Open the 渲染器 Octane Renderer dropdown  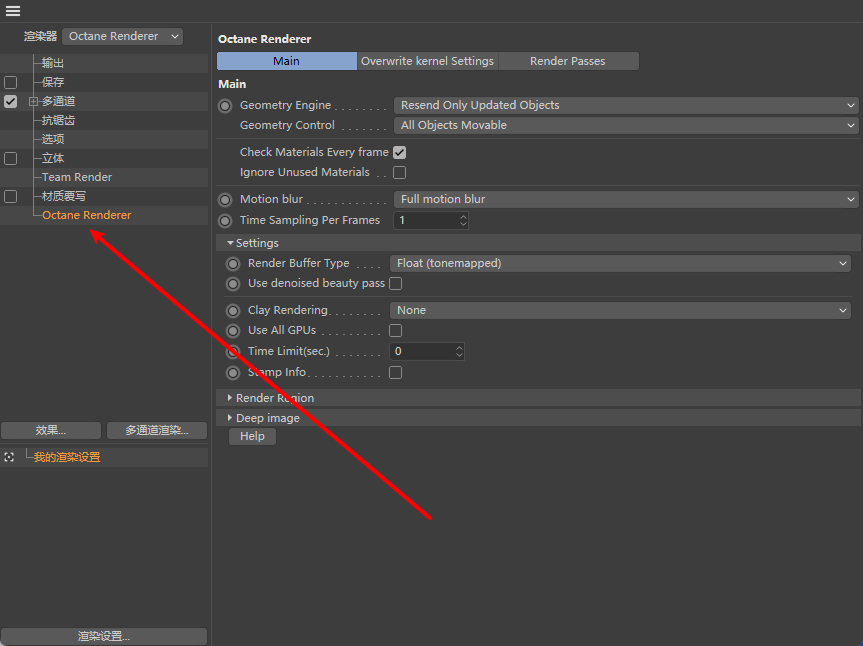[x=123, y=36]
